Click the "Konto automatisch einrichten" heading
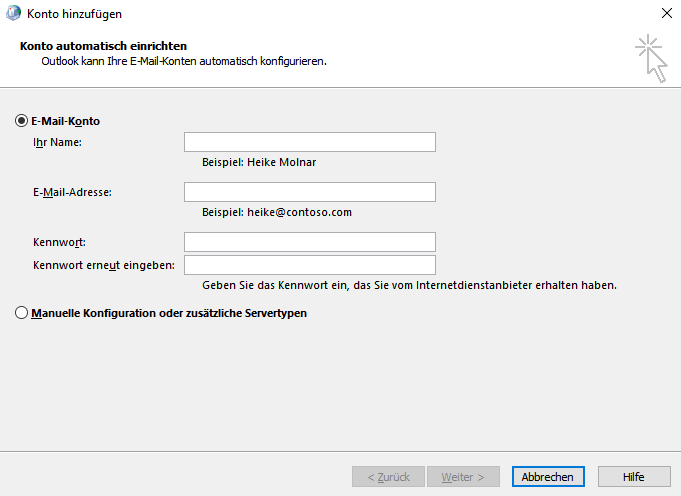This screenshot has width=681, height=496. point(103,46)
